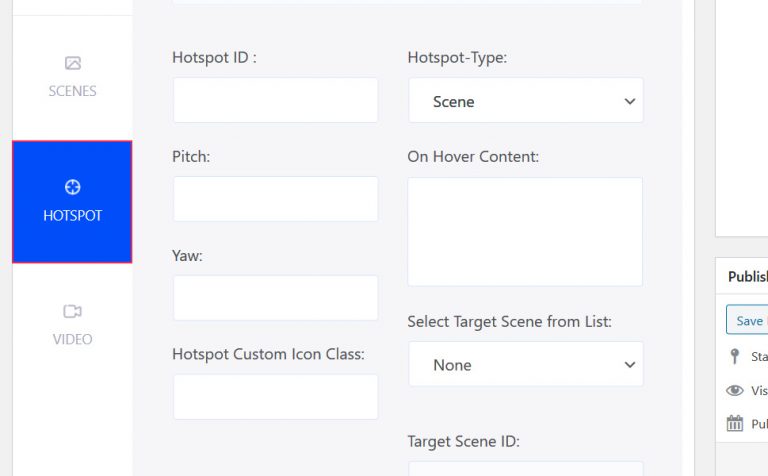Switch to the SCENES tab label
The width and height of the screenshot is (768, 476).
tap(72, 91)
